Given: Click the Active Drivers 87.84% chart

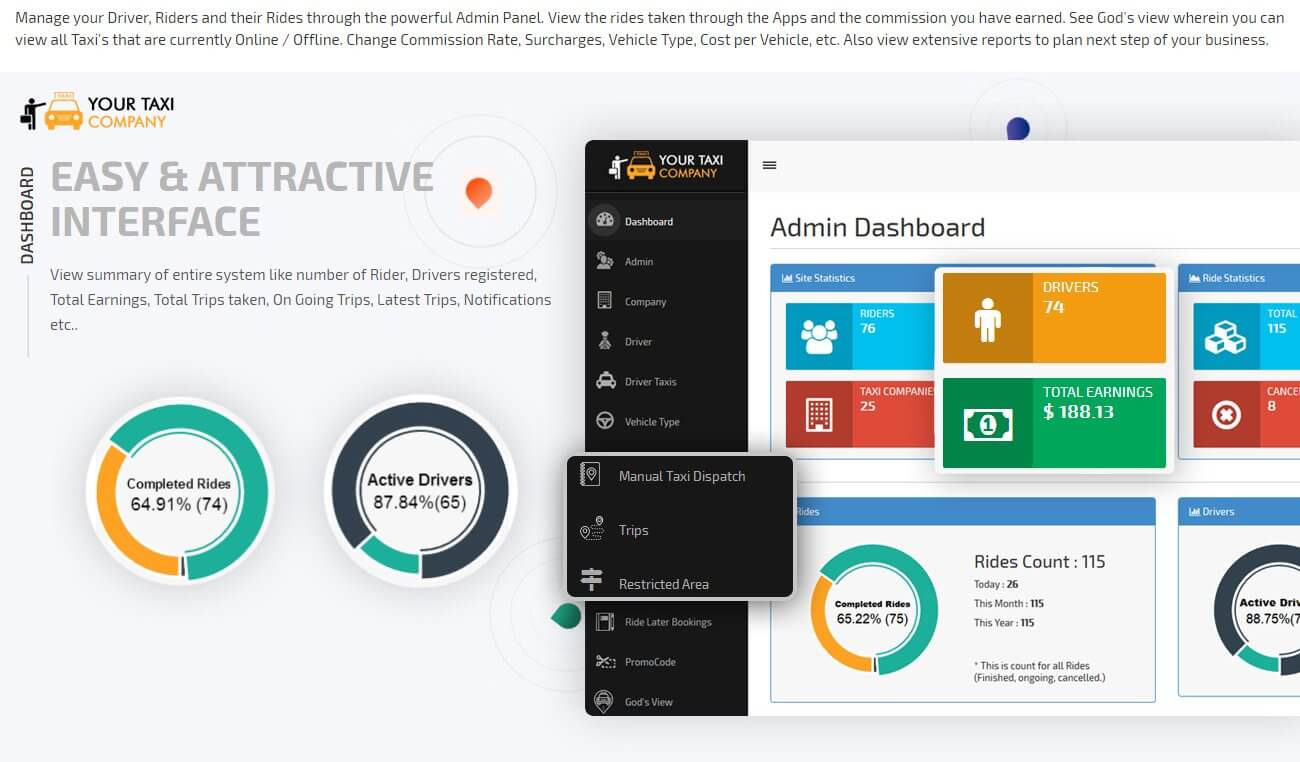Looking at the screenshot, I should pyautogui.click(x=421, y=491).
